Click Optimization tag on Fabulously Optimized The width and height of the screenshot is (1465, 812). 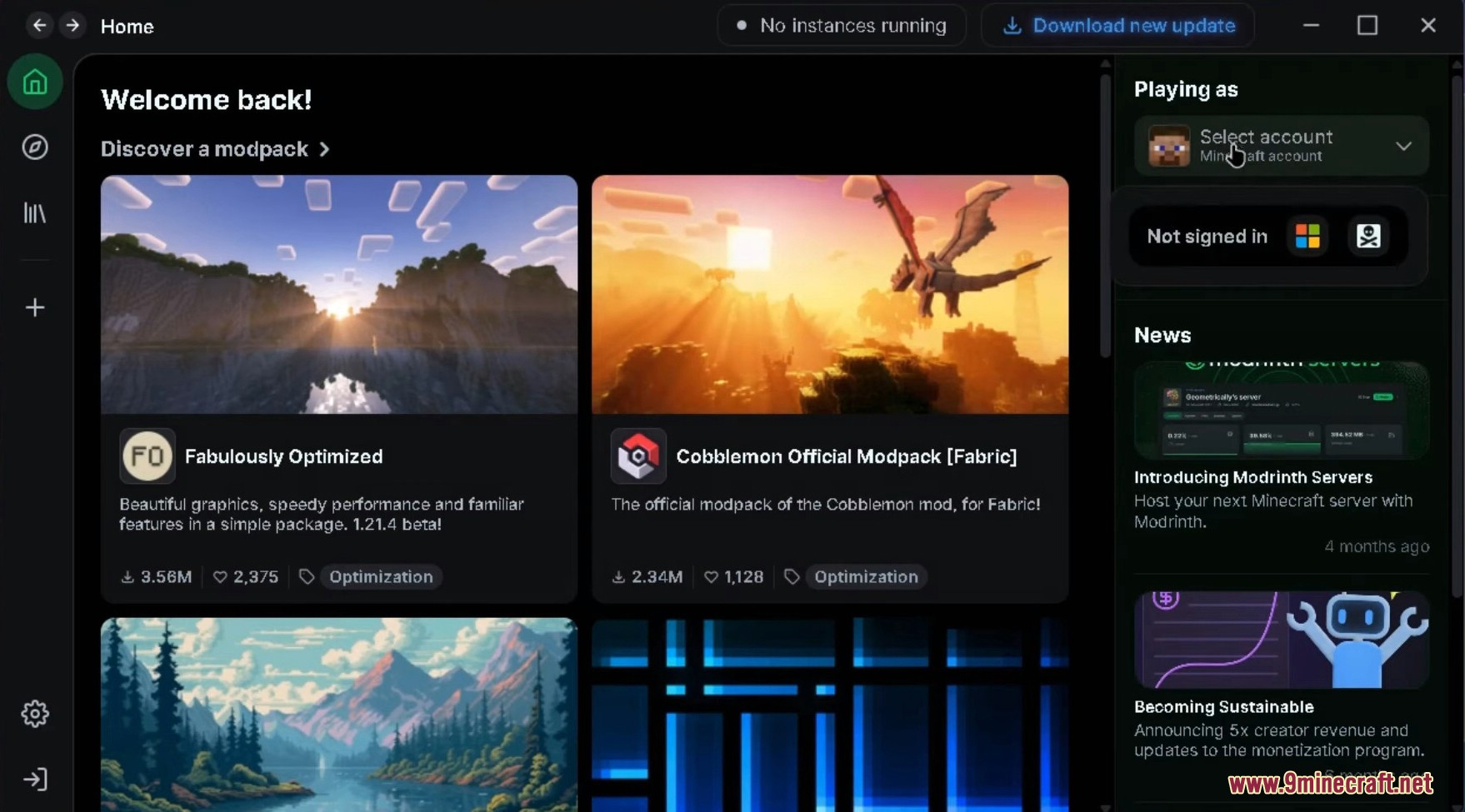381,576
